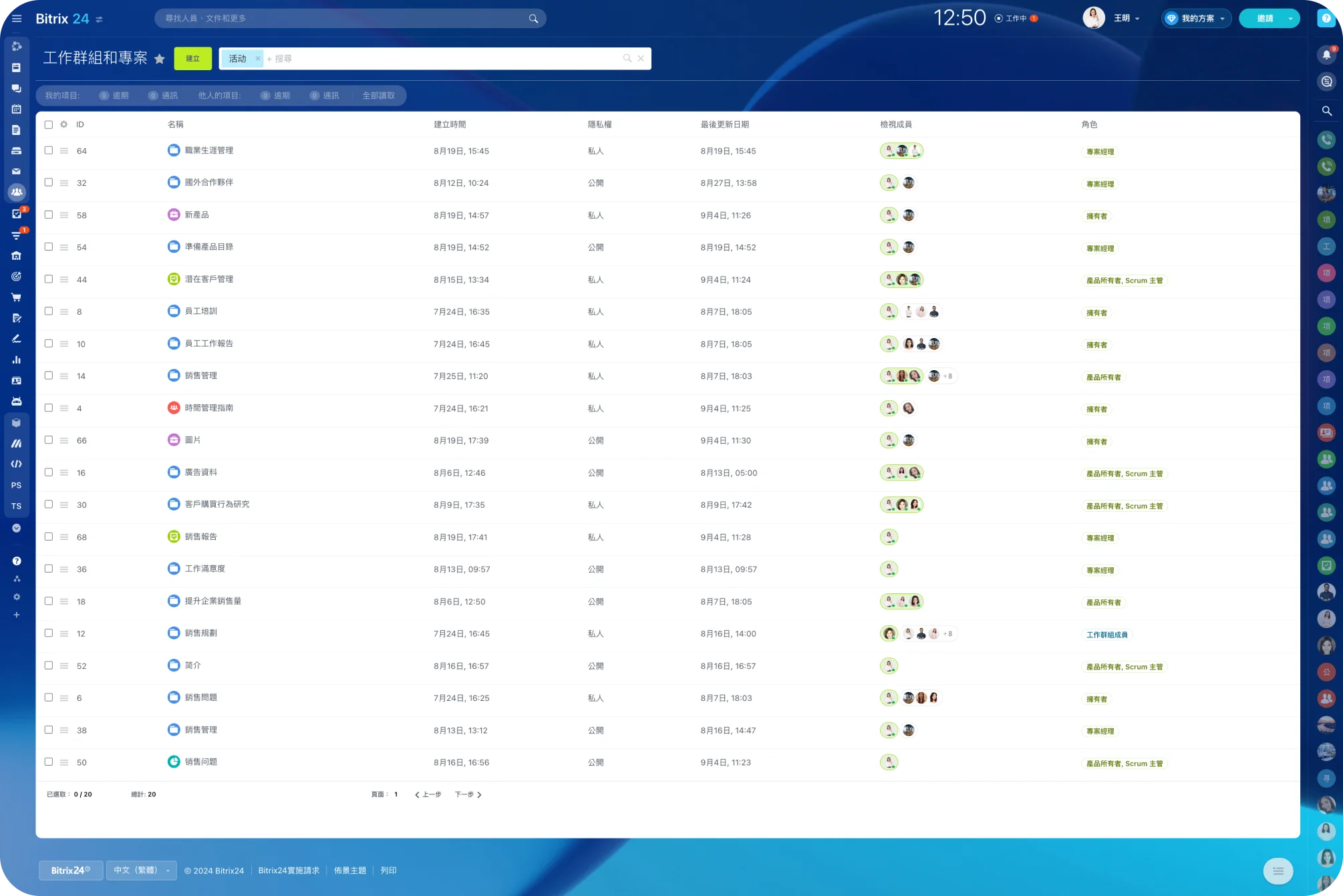Expand +8 more members in ID 12 row
The width and height of the screenshot is (1343, 896).
[948, 633]
